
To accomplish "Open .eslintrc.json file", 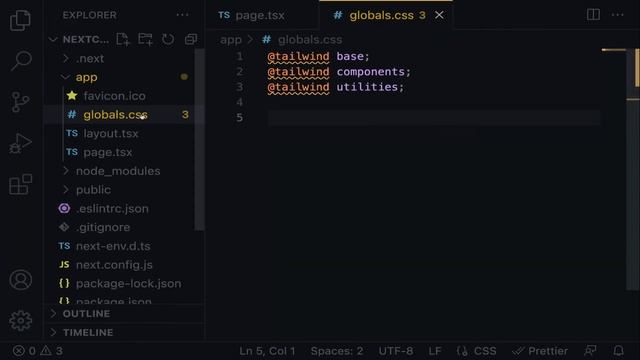I will tap(112, 209).
